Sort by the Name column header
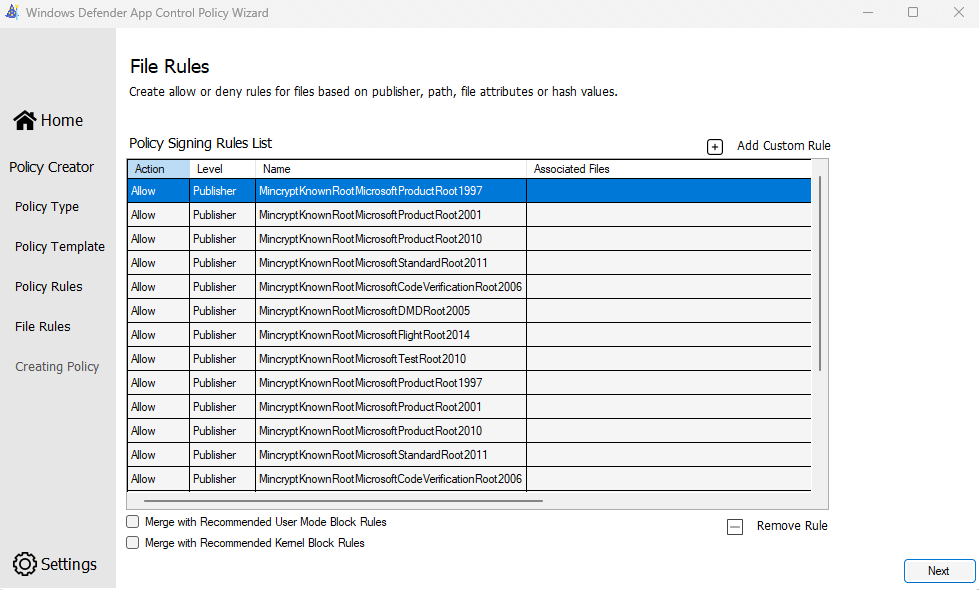This screenshot has height=590, width=979. tap(391, 169)
